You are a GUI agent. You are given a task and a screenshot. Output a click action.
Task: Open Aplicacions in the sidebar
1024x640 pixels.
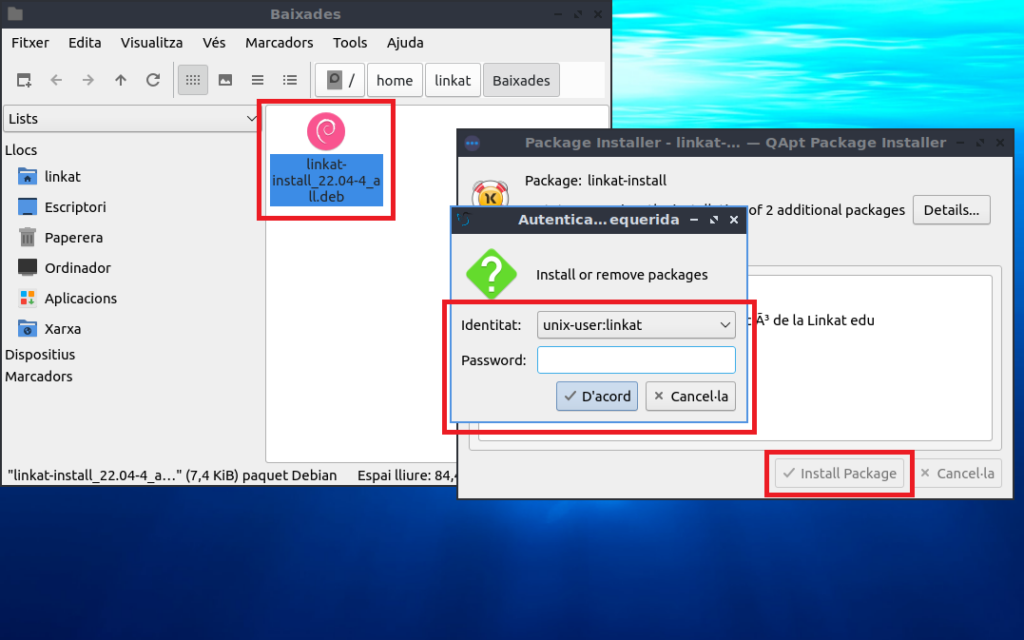point(80,298)
